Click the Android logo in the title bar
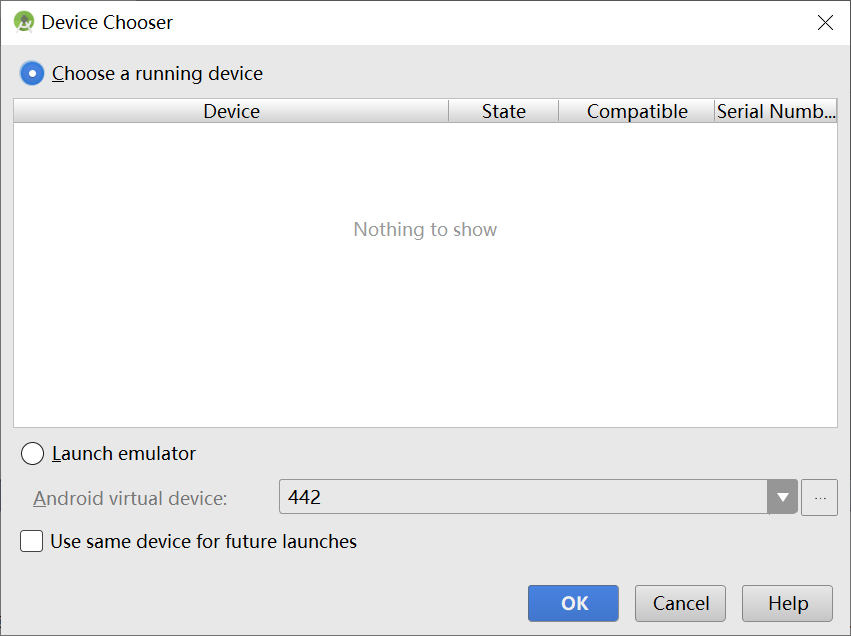The width and height of the screenshot is (851, 636). 23,21
